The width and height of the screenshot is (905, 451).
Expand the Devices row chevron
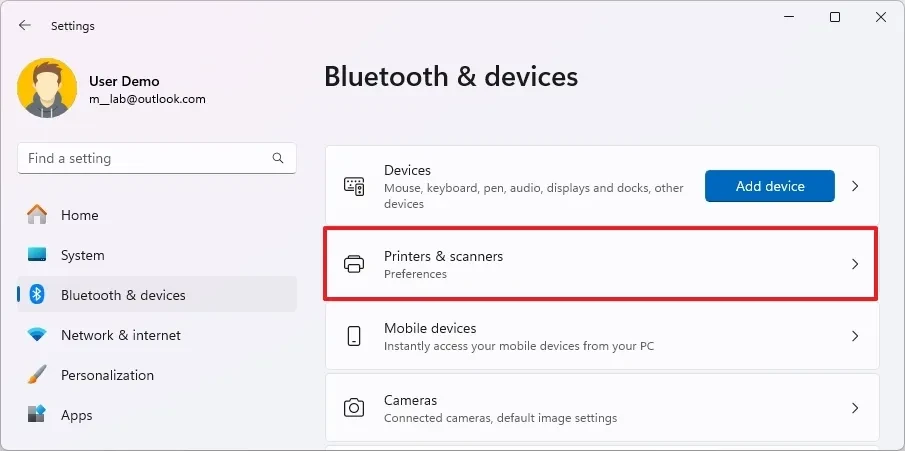tap(855, 186)
